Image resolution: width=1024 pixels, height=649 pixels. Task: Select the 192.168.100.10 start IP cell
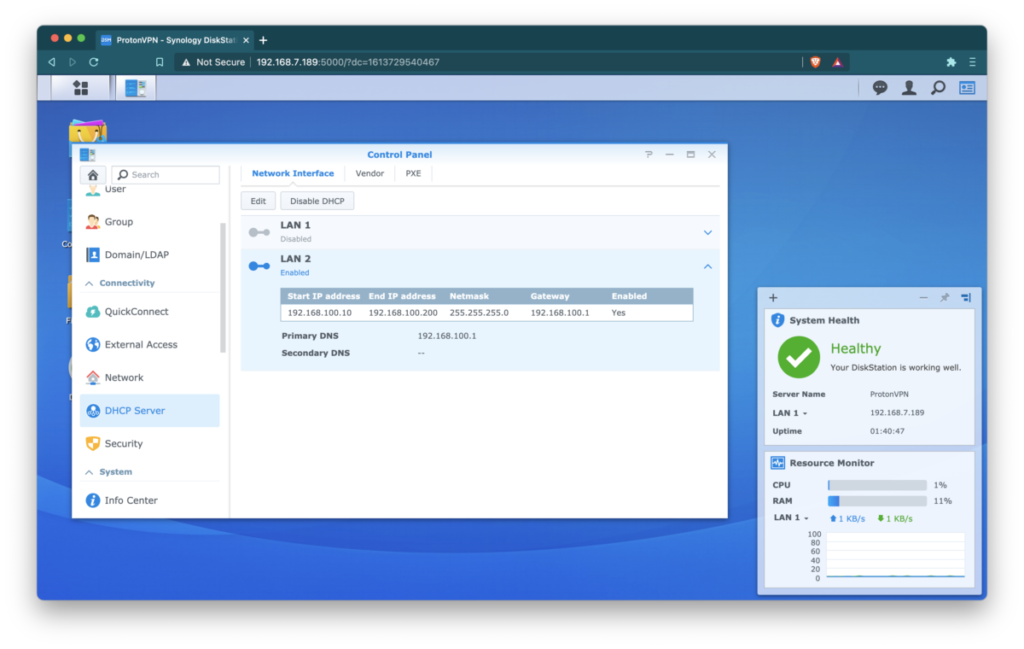coord(319,313)
